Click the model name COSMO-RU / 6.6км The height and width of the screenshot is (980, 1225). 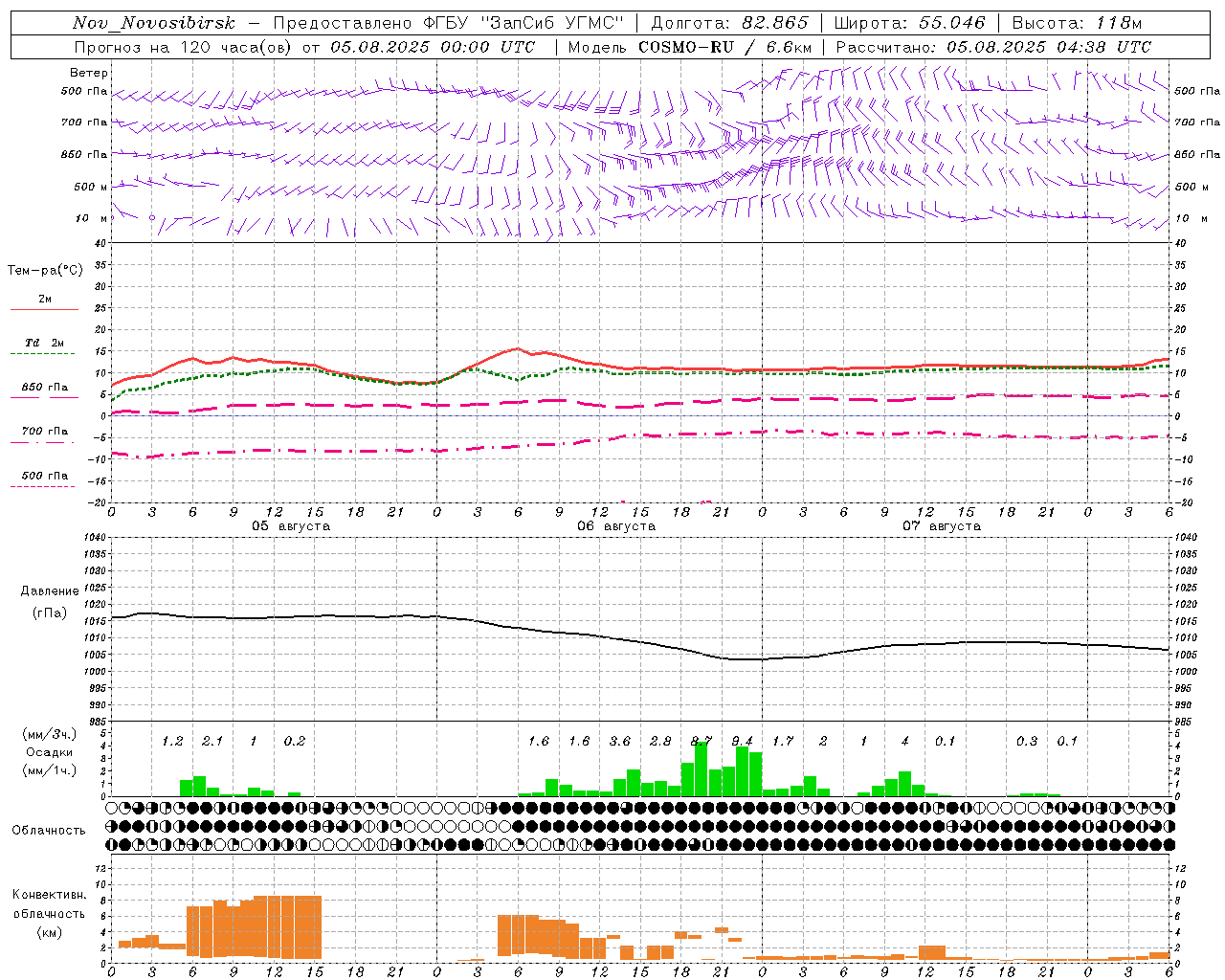[x=725, y=47]
